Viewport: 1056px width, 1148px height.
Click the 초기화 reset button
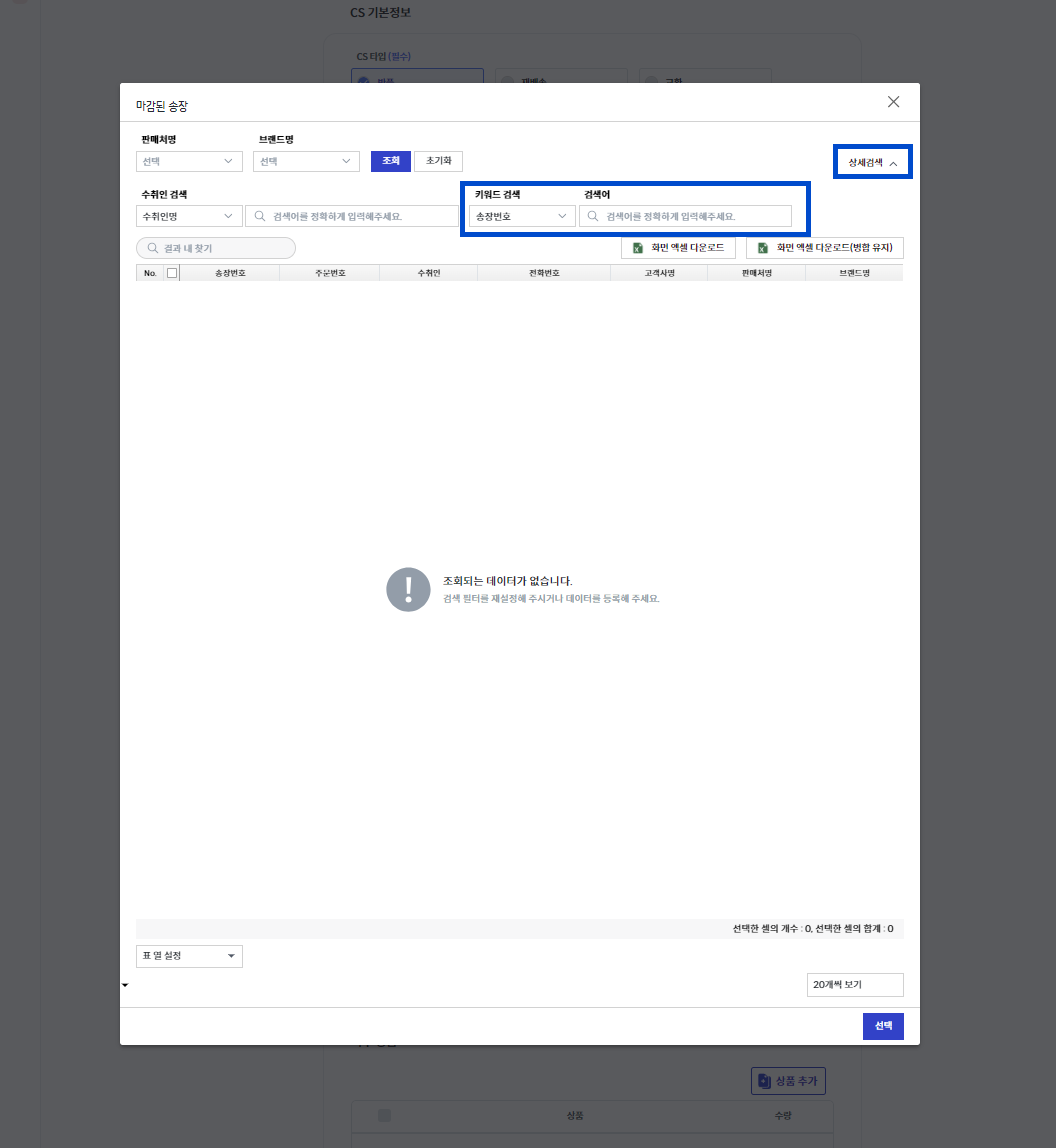click(438, 161)
